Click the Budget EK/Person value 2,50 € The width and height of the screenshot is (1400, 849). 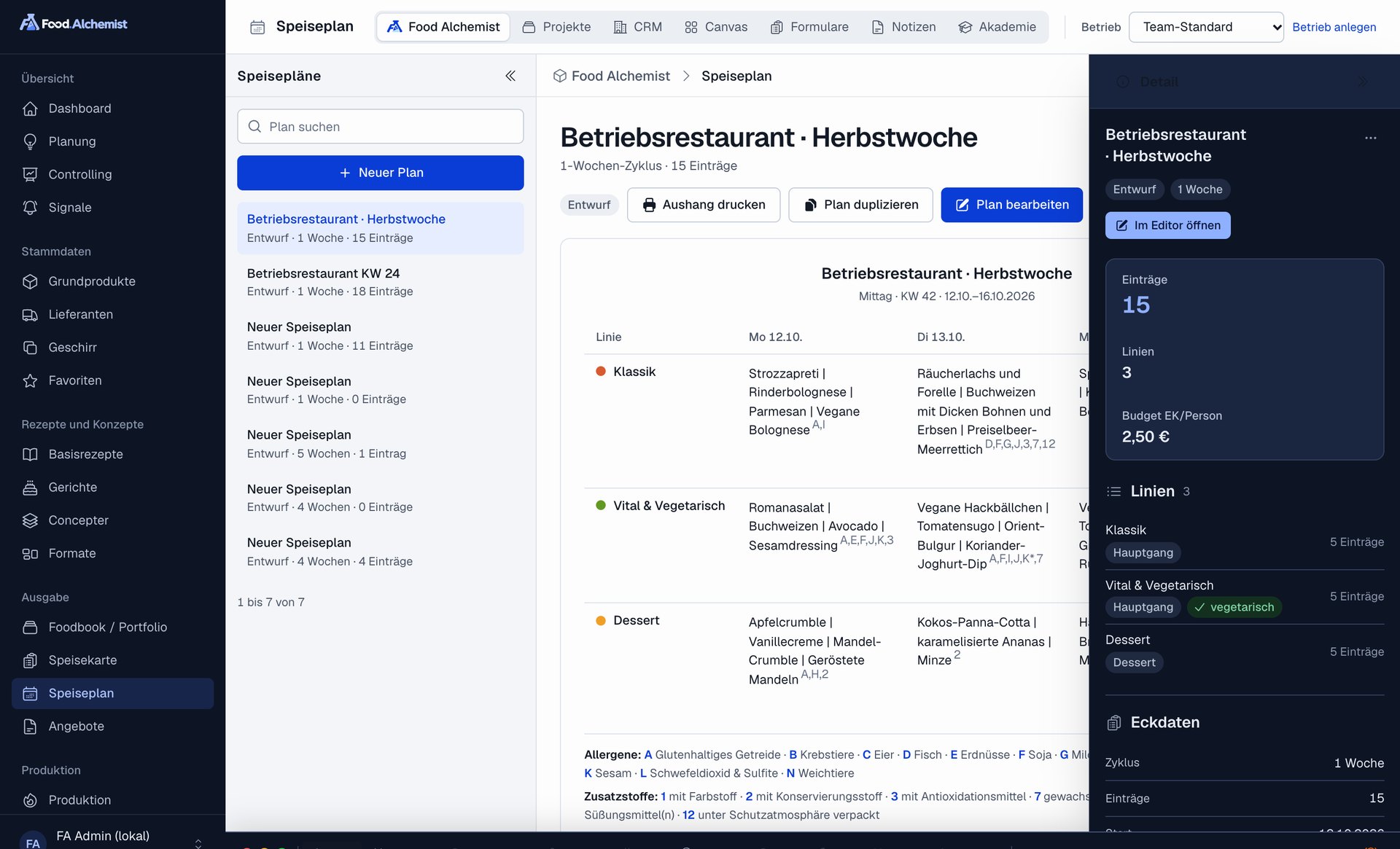1146,437
